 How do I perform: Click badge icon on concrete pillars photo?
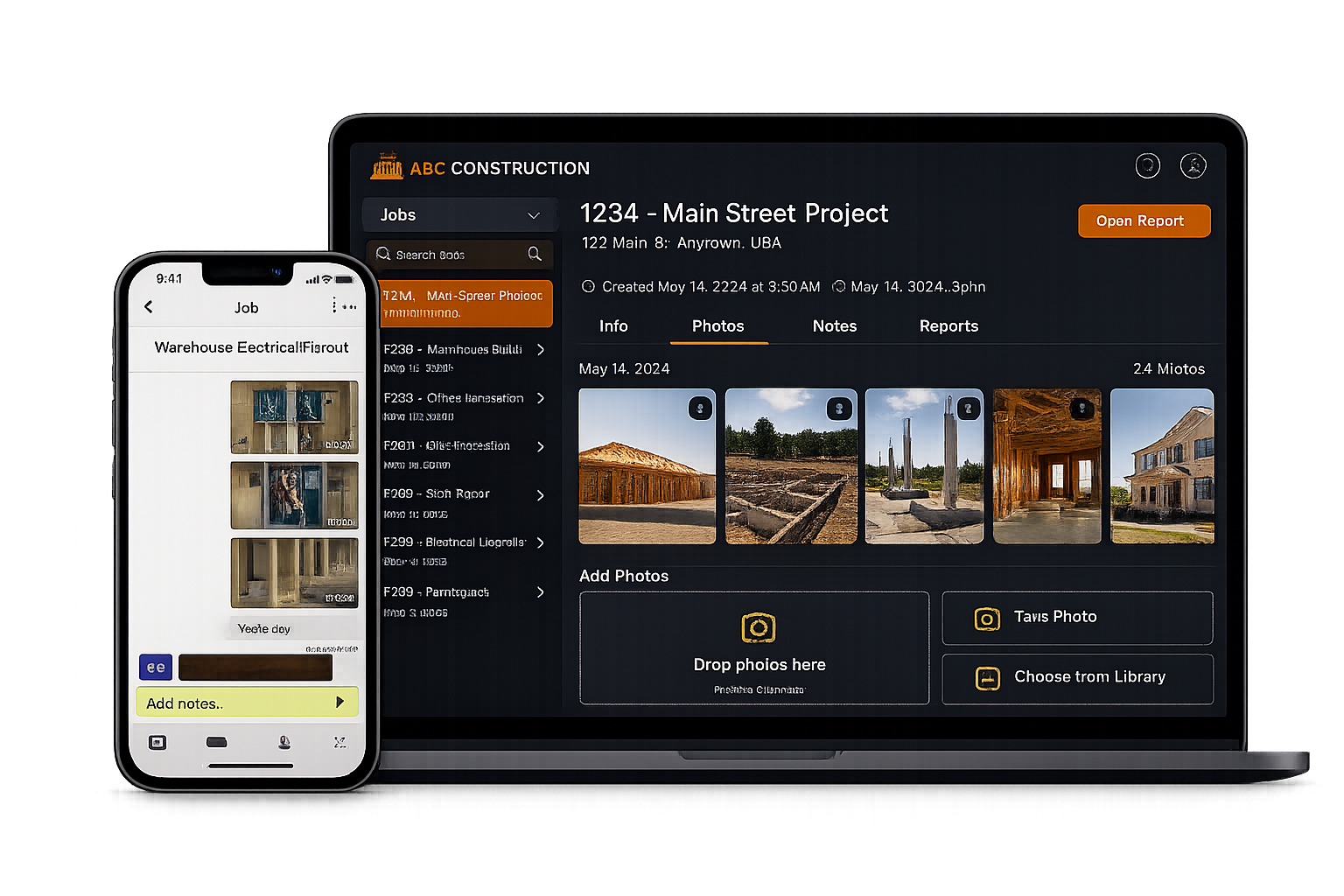click(x=969, y=409)
